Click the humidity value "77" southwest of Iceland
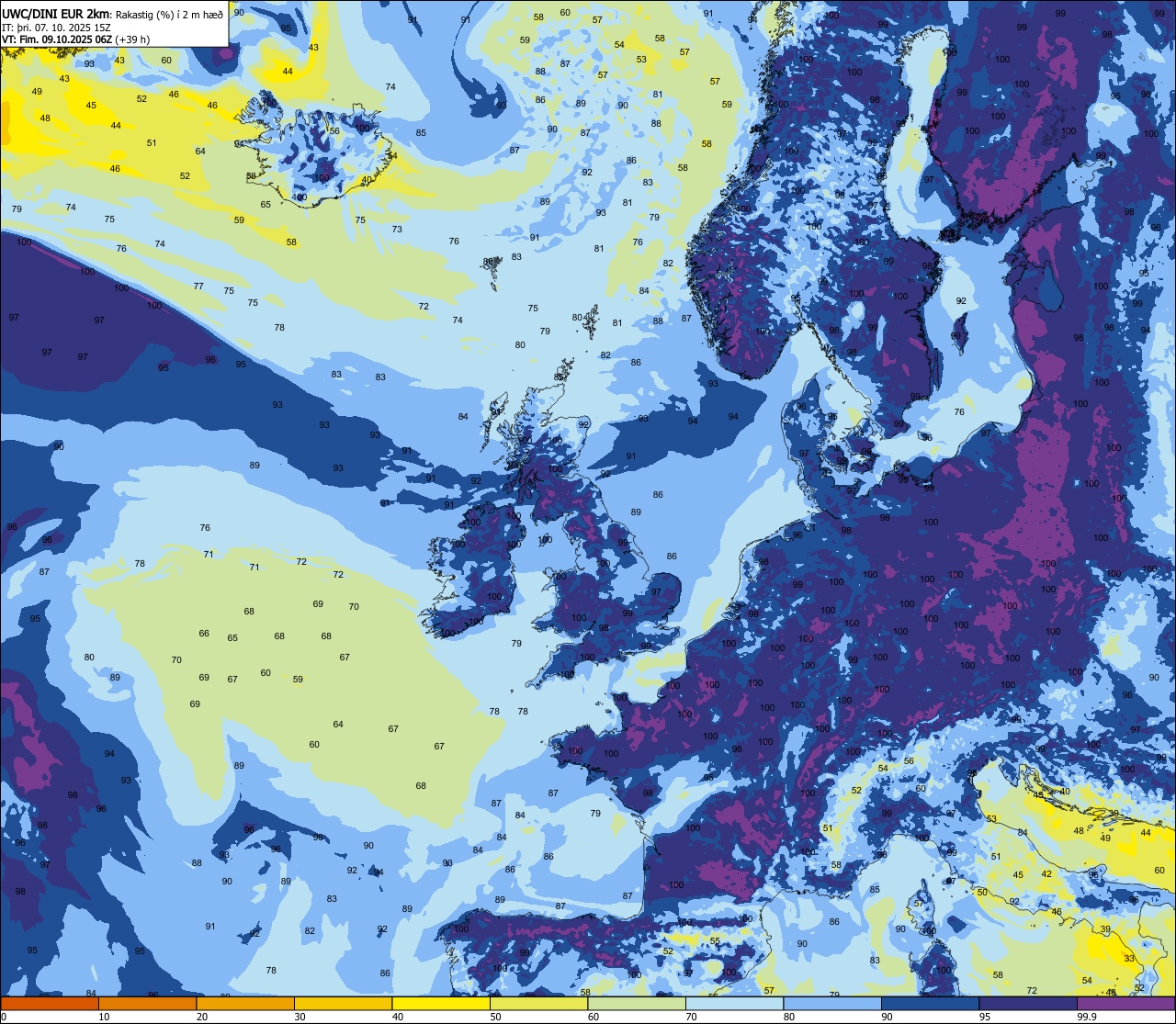 click(x=198, y=286)
